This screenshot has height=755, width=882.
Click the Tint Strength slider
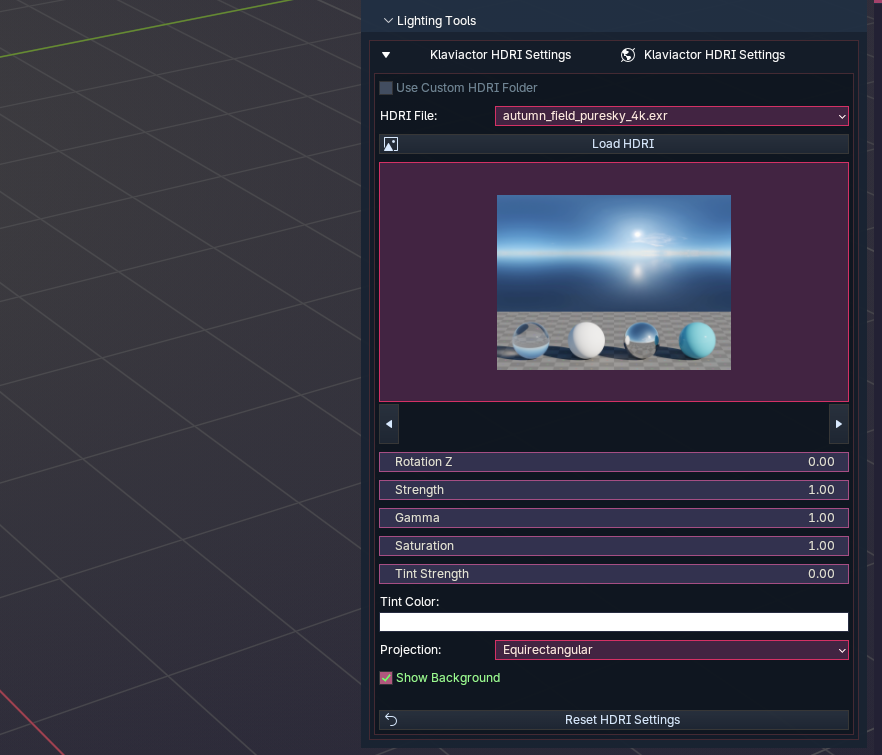[614, 574]
